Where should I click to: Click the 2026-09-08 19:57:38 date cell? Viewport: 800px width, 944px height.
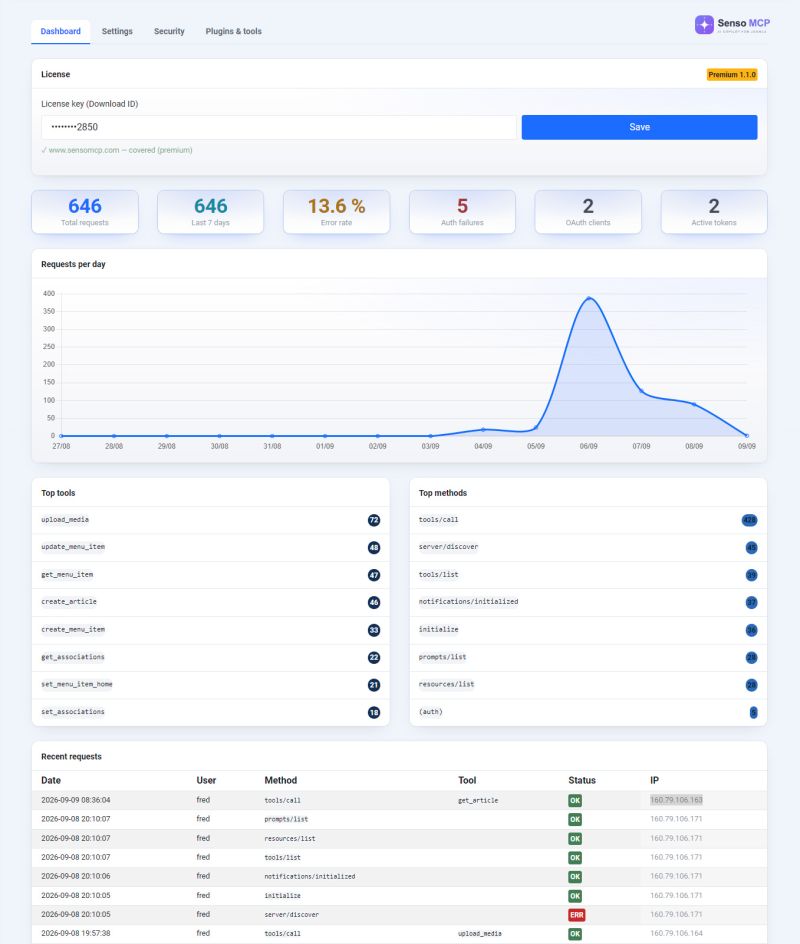click(76, 933)
